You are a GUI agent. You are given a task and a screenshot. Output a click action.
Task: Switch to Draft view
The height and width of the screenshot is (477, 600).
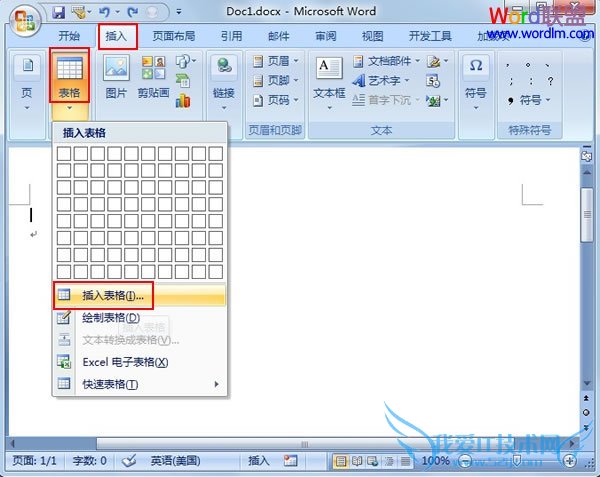click(405, 461)
